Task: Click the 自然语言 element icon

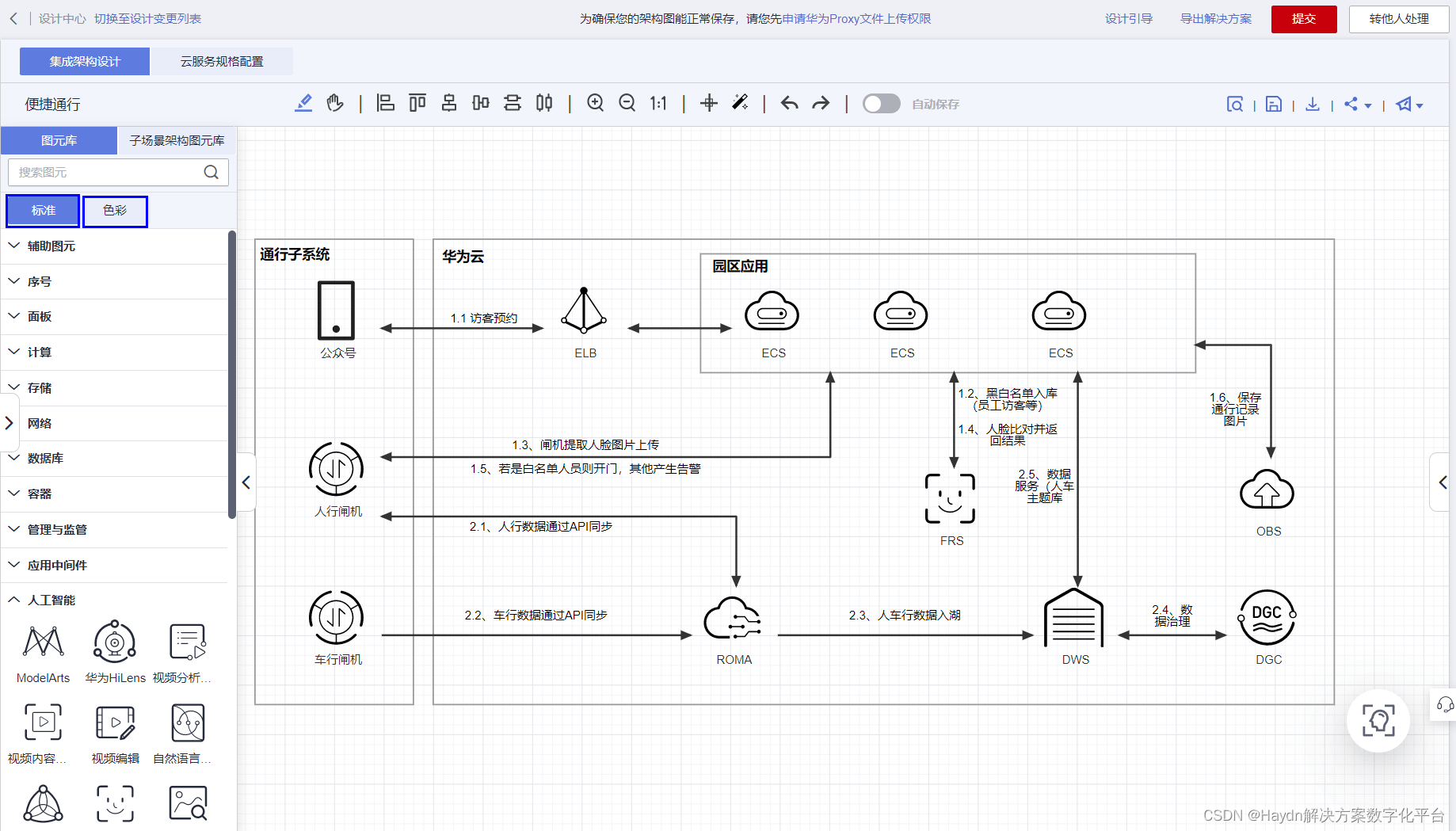Action: tap(188, 722)
